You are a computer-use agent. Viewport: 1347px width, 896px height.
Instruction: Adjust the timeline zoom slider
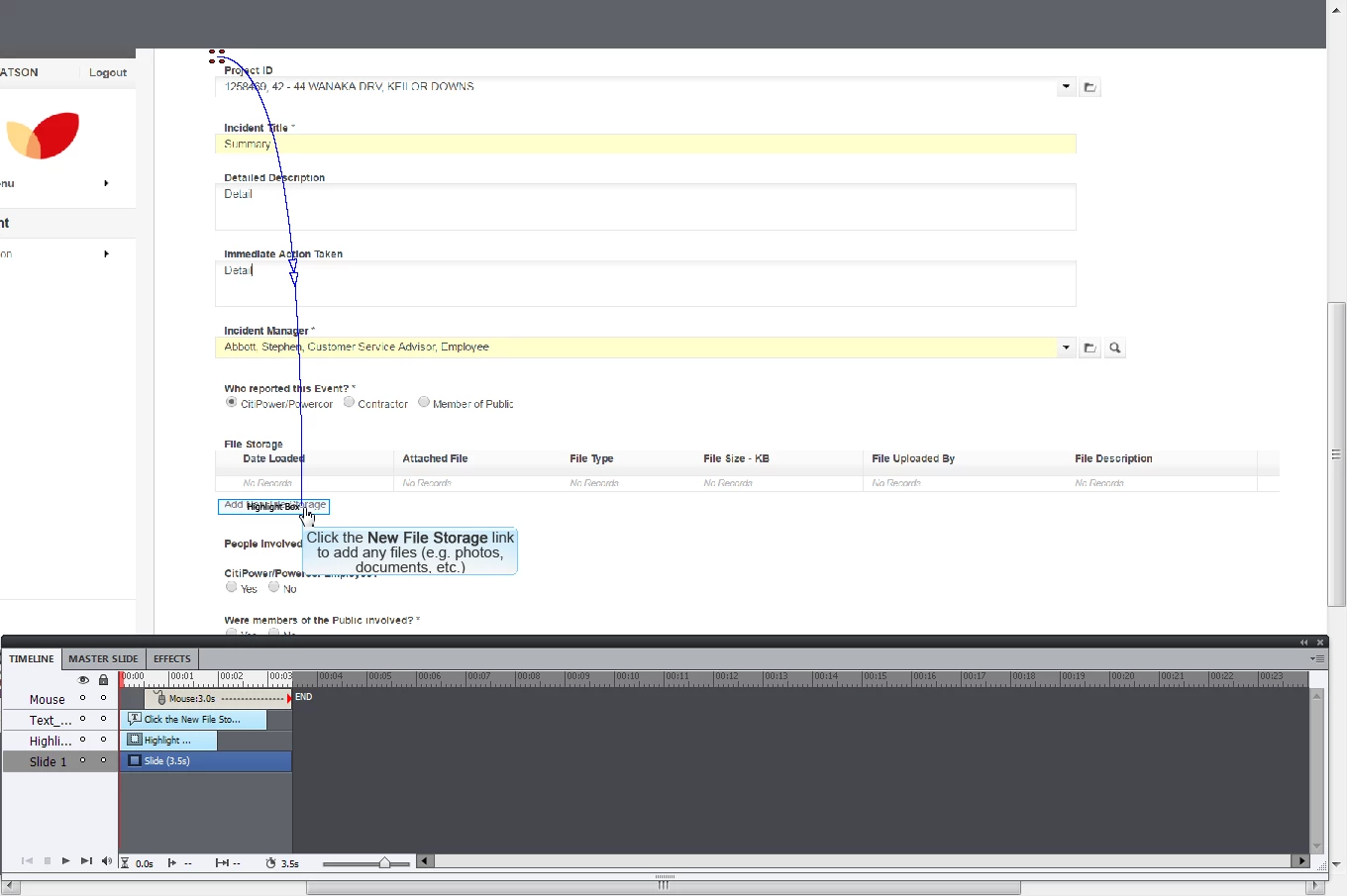pyautogui.click(x=384, y=863)
